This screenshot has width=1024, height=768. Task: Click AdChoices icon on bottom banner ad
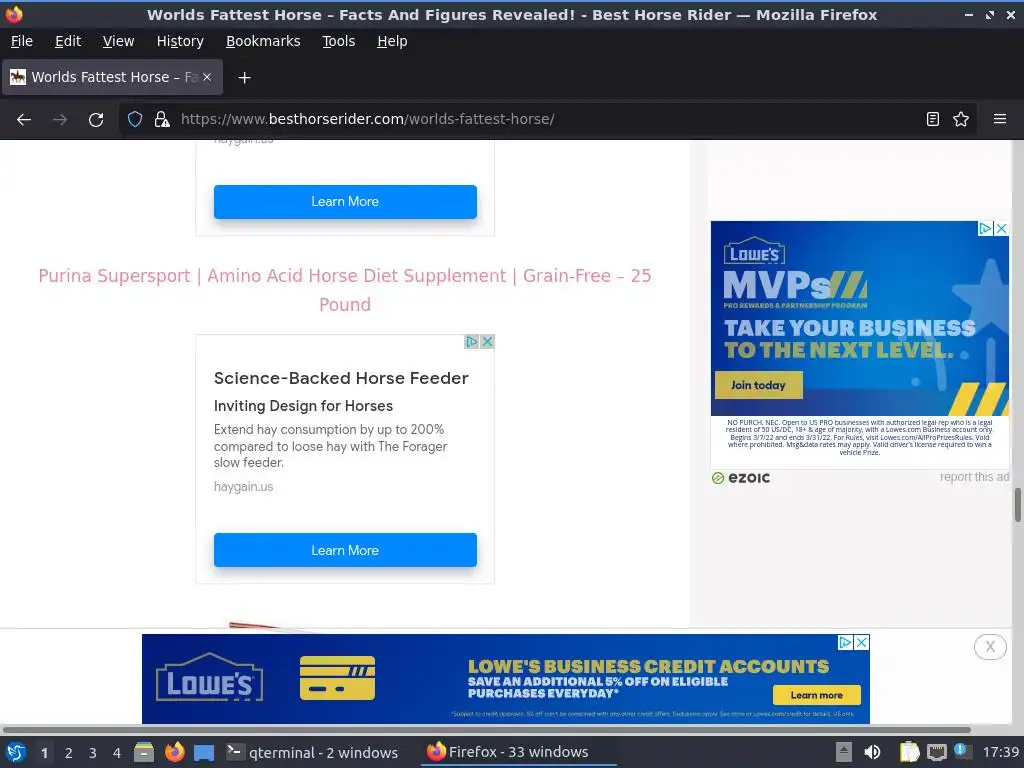(x=846, y=643)
